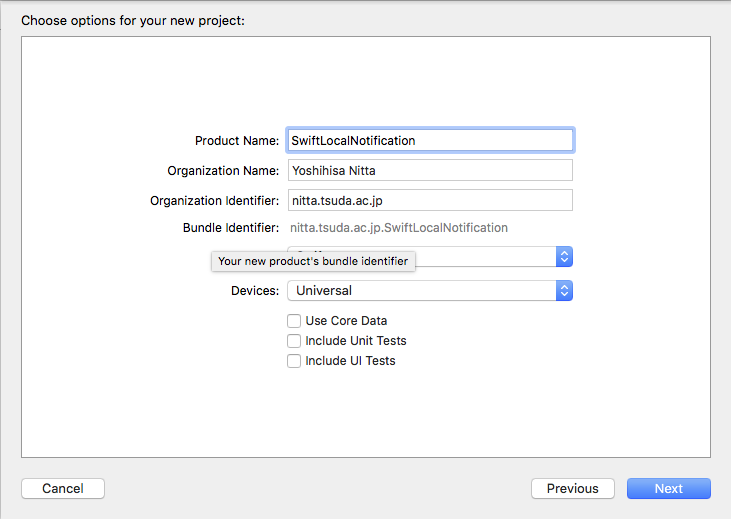This screenshot has height=519, width=731.
Task: Click the Organization Name label
Action: pyautogui.click(x=223, y=171)
